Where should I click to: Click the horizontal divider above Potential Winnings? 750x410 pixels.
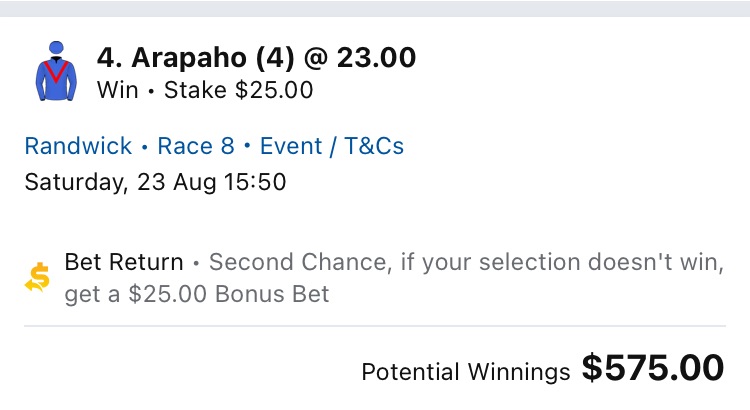(x=375, y=326)
